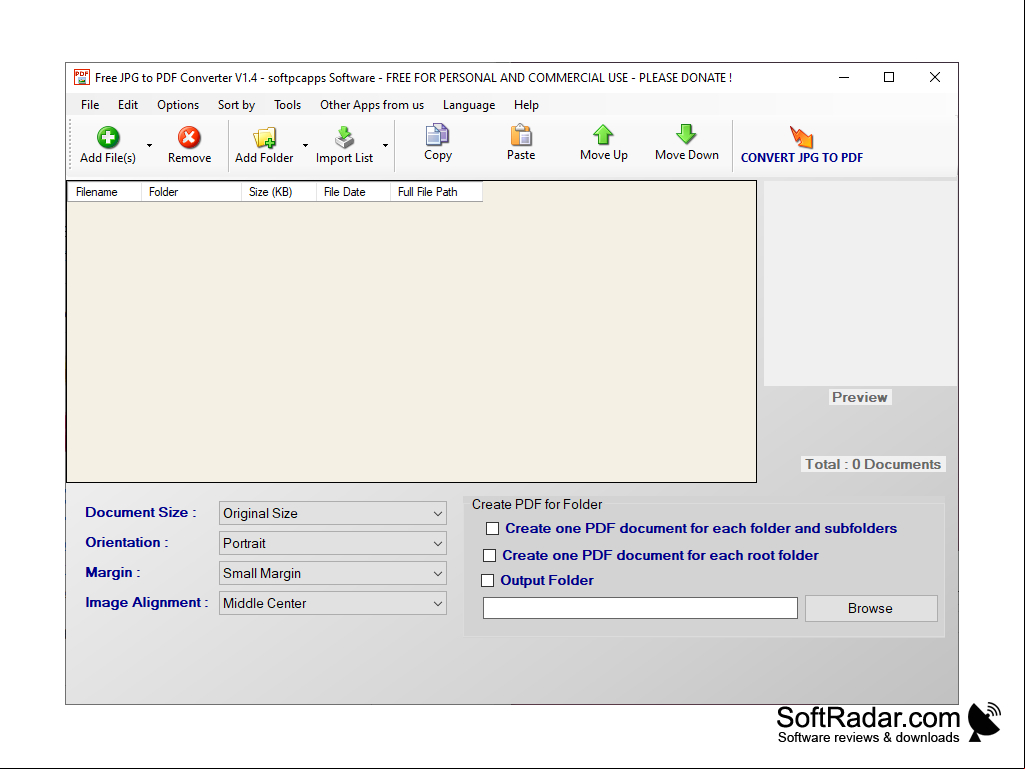Screen dimensions: 1025x769
Task: Expand the Add File(s) dropdown arrow
Action: click(150, 145)
